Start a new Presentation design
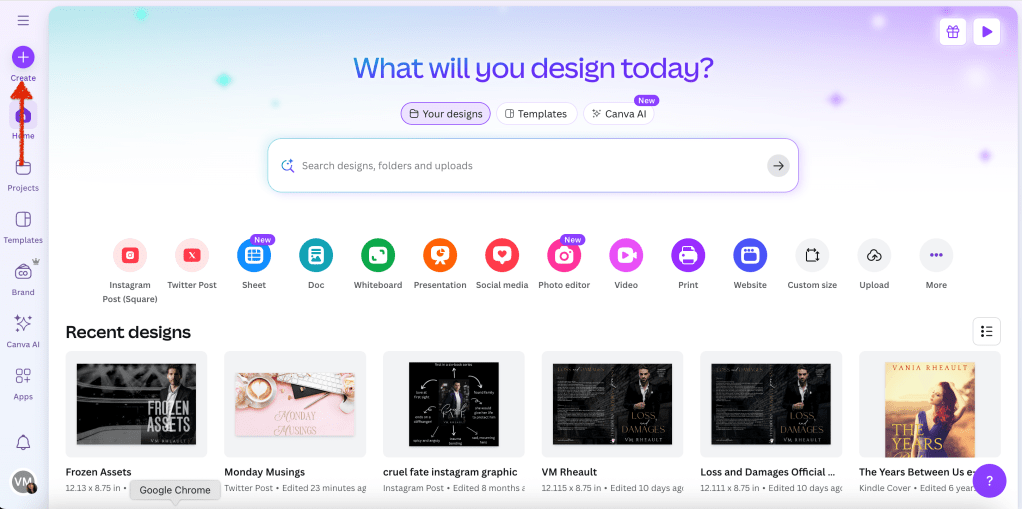 point(440,256)
